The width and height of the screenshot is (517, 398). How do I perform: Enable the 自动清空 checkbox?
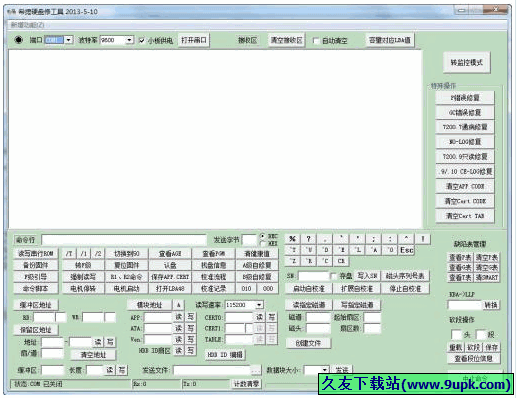[316, 41]
